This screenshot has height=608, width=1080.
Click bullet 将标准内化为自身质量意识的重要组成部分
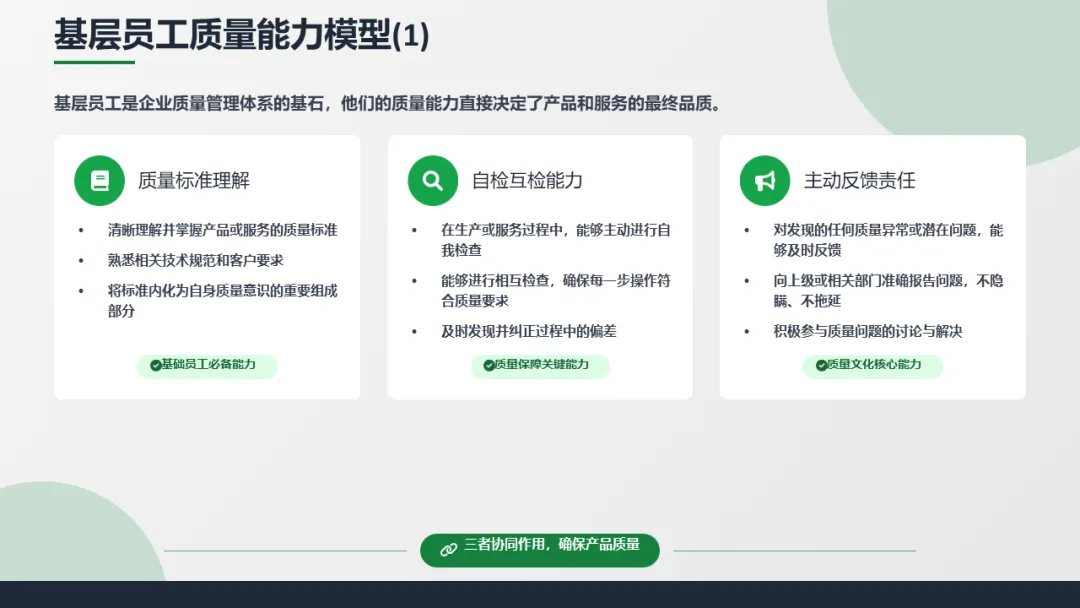tap(222, 301)
